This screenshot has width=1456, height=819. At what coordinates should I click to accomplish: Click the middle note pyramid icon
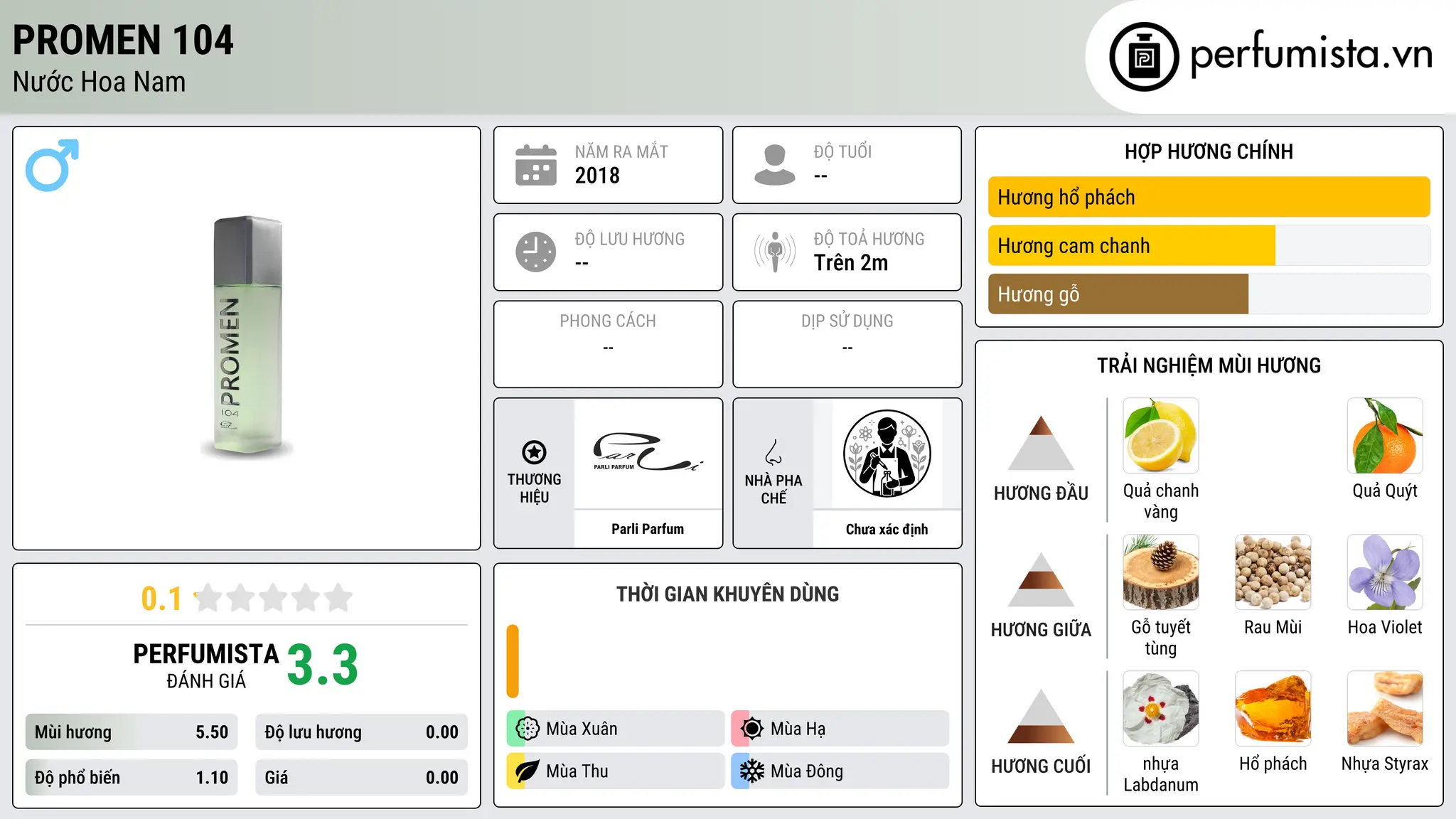click(x=1041, y=579)
